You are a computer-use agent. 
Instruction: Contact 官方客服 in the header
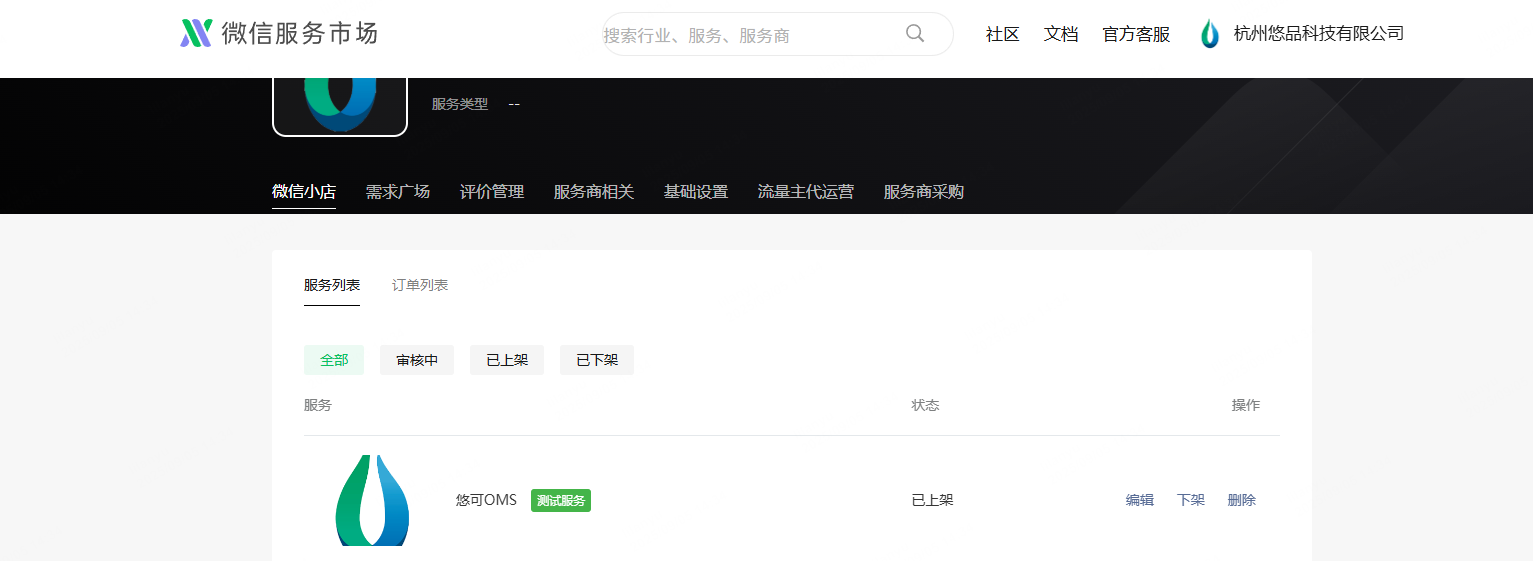pos(1136,34)
